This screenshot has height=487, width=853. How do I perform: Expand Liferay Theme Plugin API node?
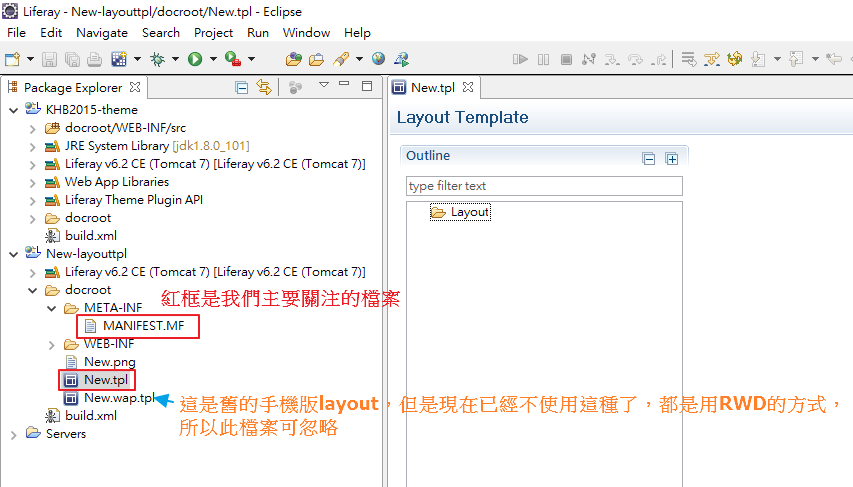click(33, 201)
